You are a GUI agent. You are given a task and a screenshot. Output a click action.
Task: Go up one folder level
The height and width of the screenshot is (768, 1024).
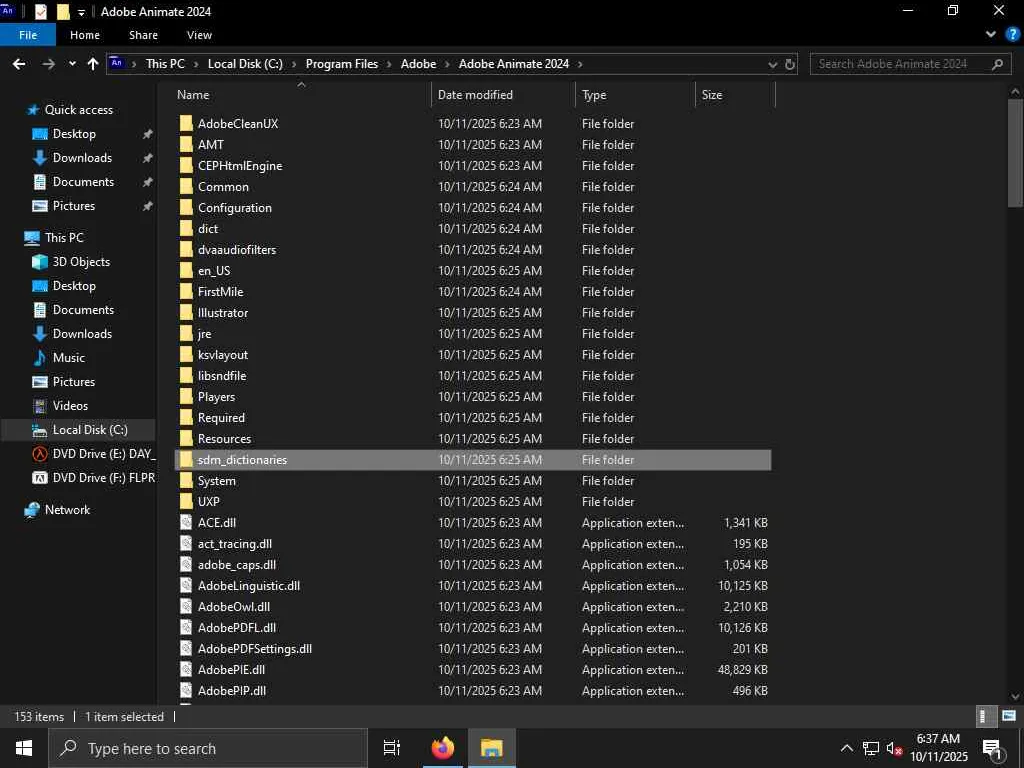pos(93,64)
